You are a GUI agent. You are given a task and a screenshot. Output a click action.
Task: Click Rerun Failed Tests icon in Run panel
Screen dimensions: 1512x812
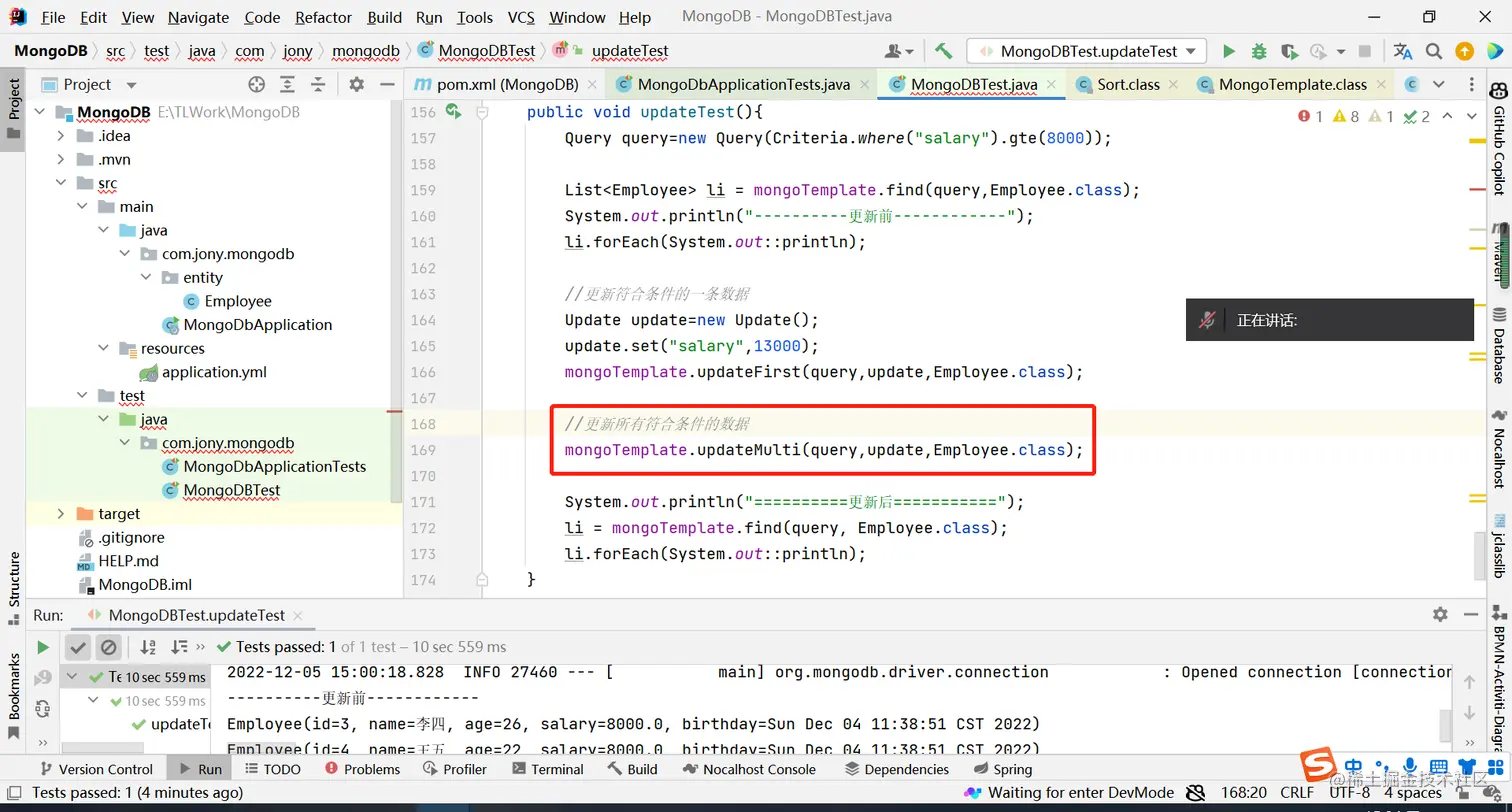tap(43, 678)
